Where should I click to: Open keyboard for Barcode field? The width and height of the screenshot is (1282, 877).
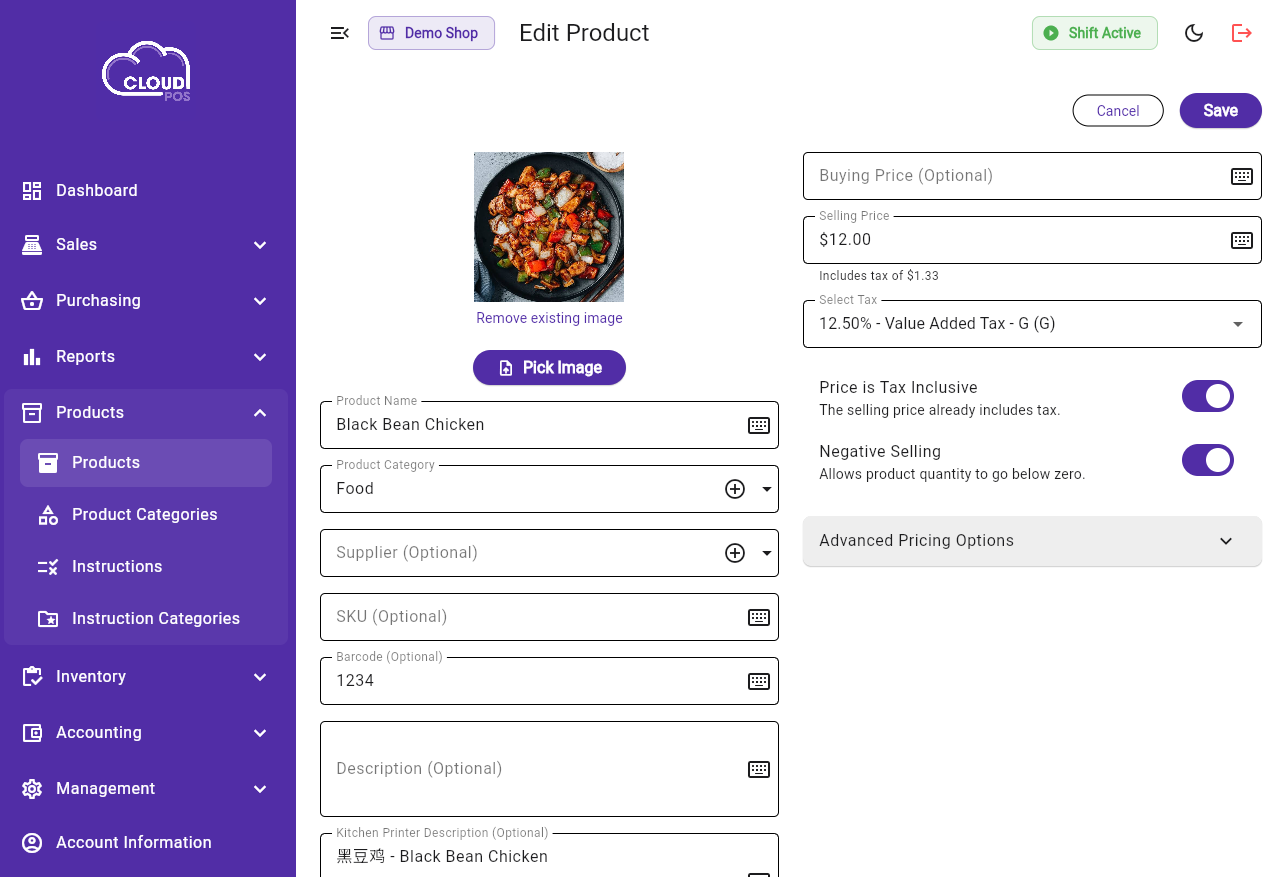(759, 681)
